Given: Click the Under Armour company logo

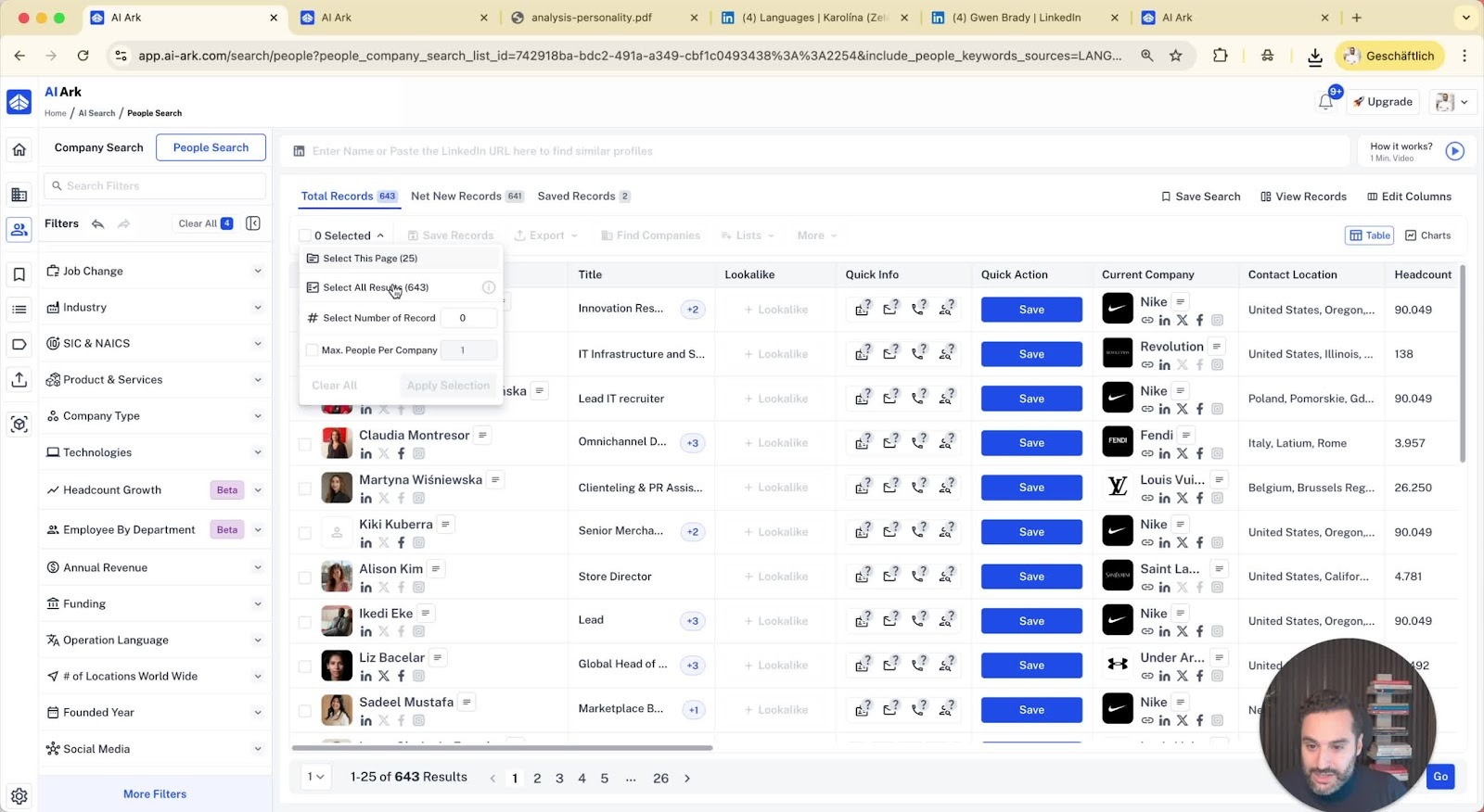Looking at the screenshot, I should point(1118,664).
